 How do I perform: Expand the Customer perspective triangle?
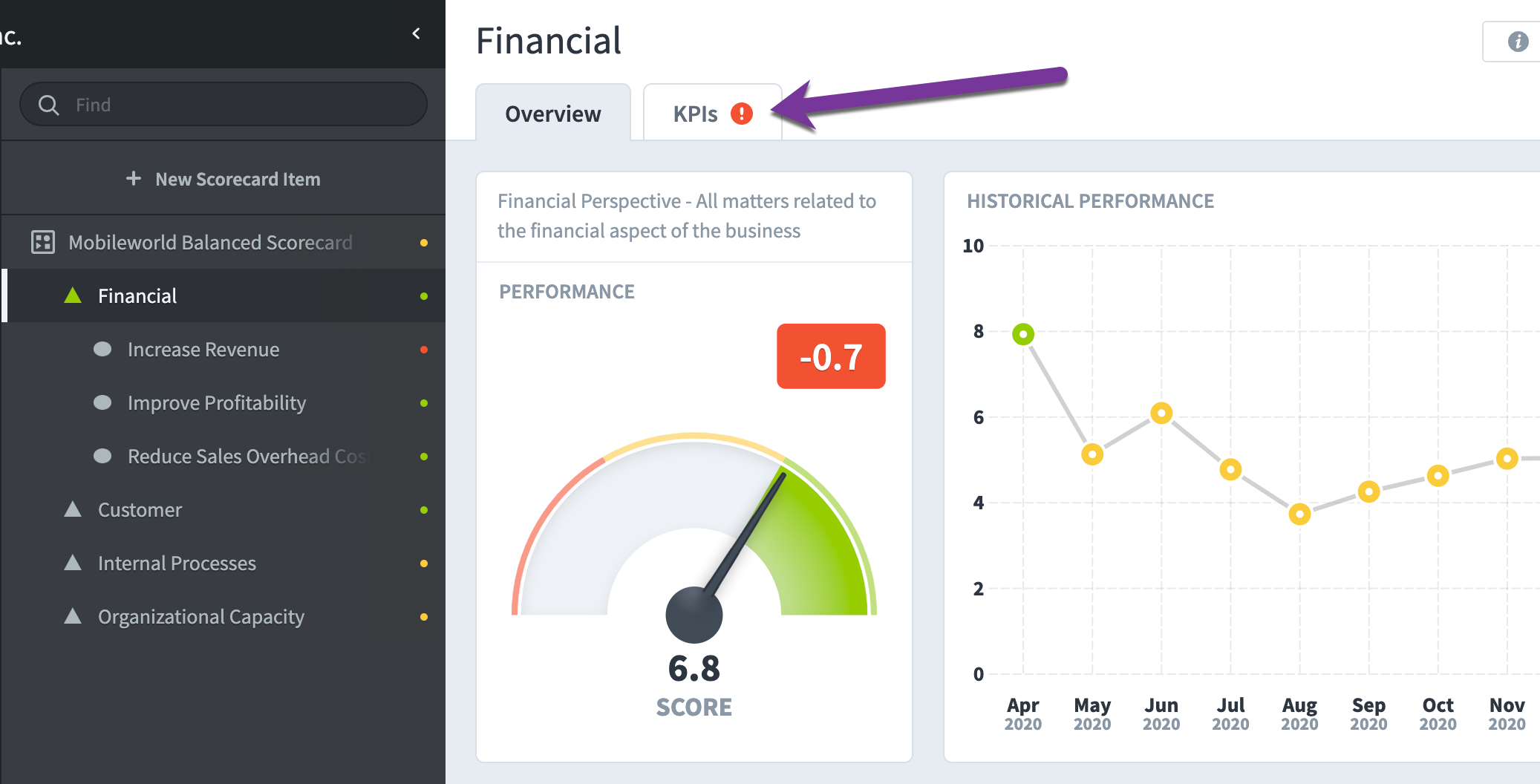point(73,509)
